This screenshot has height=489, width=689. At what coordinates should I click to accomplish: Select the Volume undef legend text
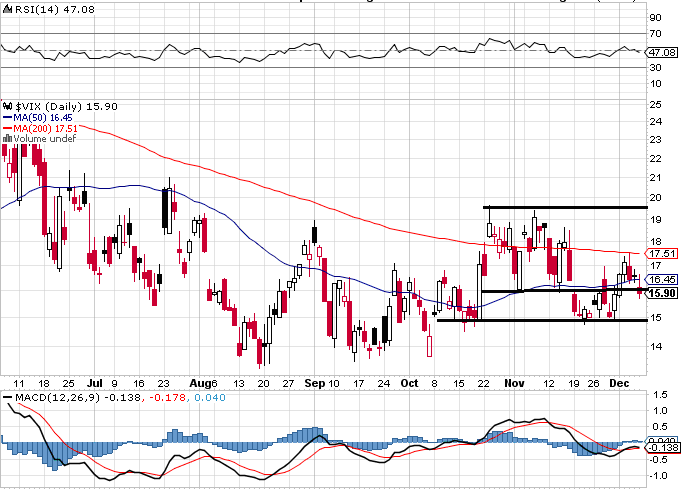[x=45, y=138]
